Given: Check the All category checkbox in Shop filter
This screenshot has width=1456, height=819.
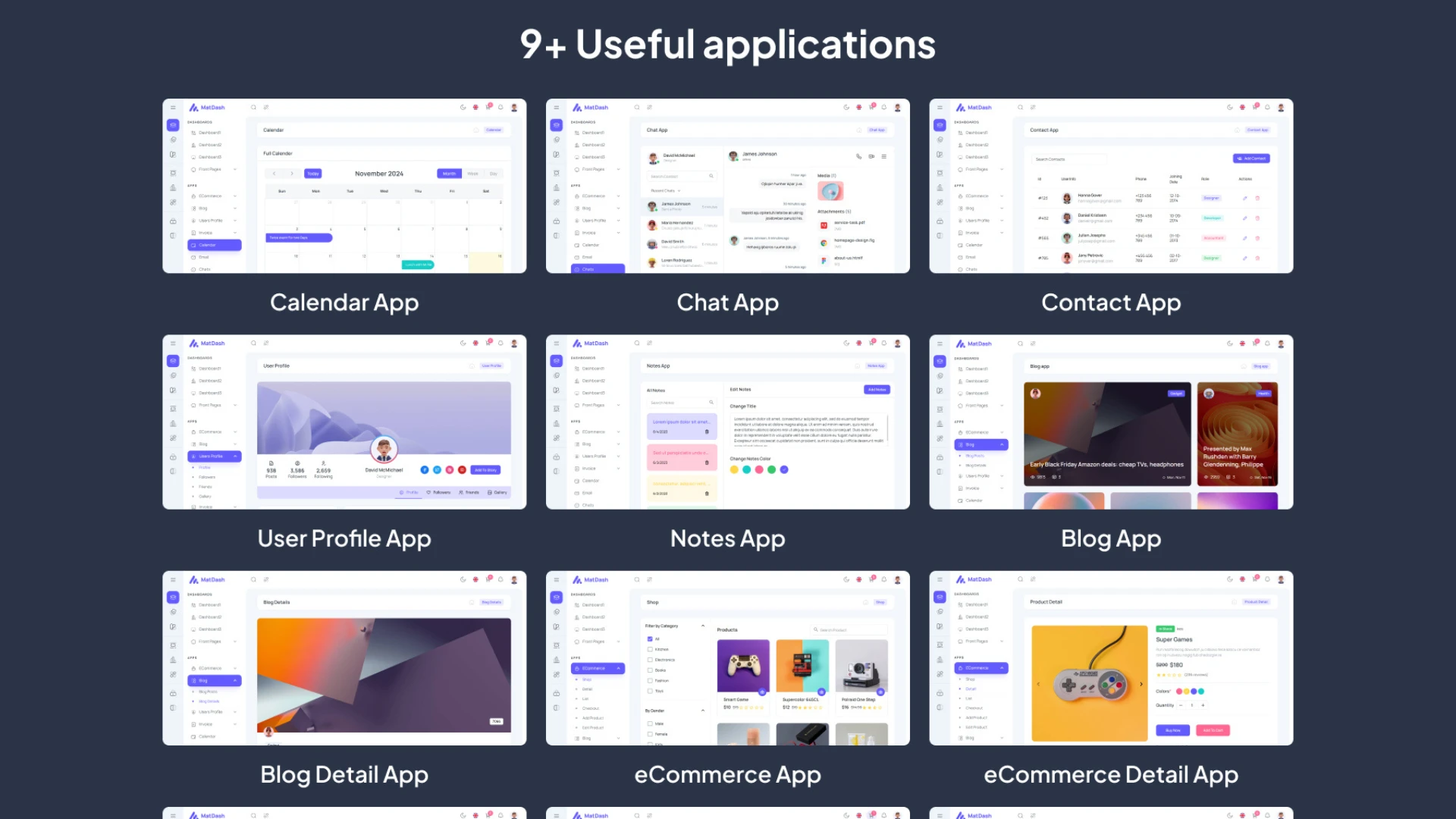Looking at the screenshot, I should pyautogui.click(x=650, y=639).
